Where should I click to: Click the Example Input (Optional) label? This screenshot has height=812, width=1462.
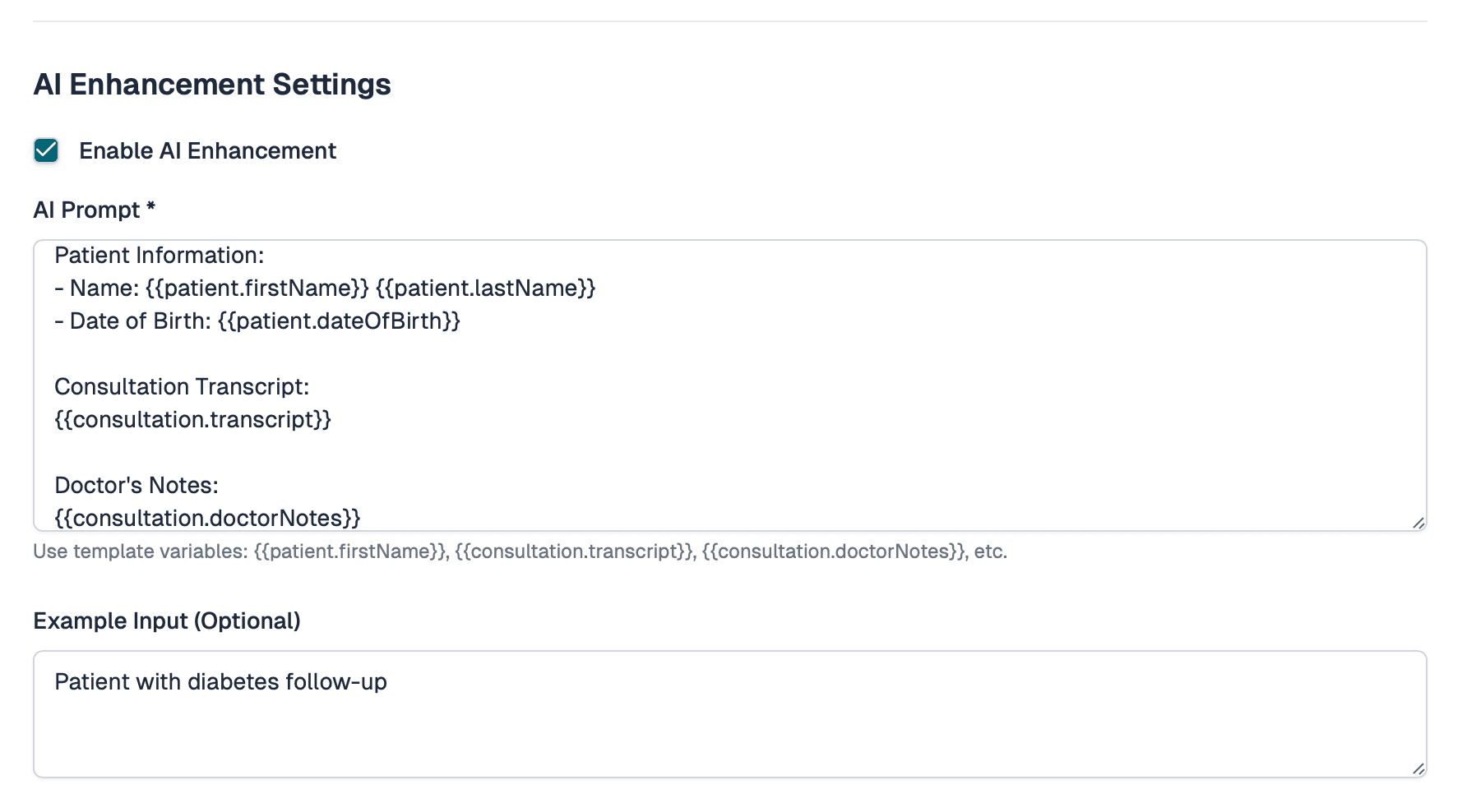[x=167, y=621]
